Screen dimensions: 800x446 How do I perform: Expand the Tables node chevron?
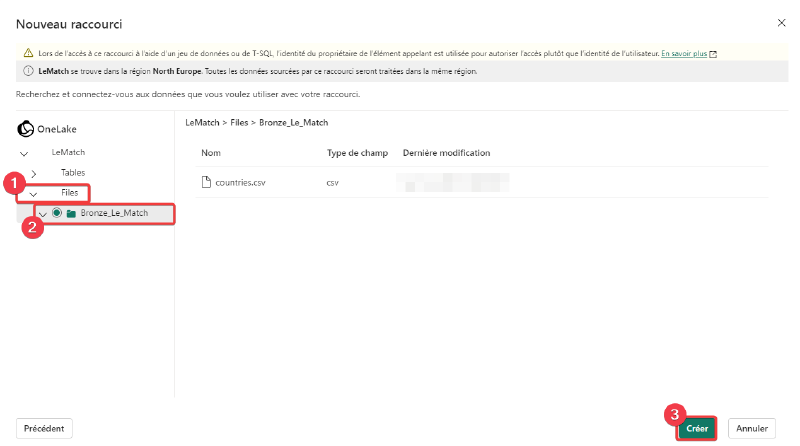point(34,174)
